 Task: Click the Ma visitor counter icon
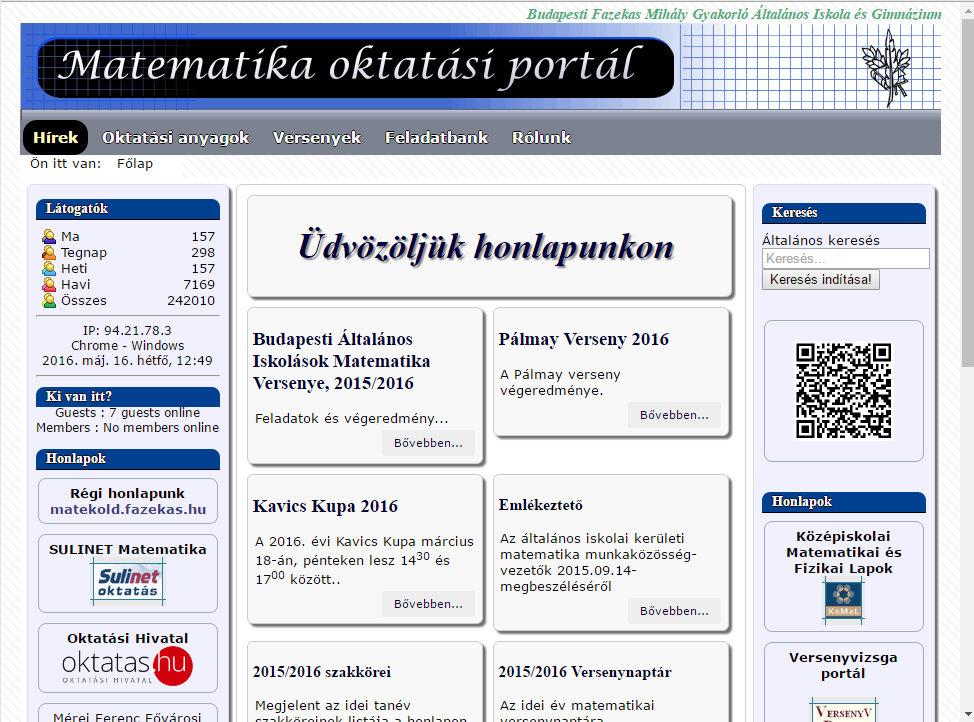[x=48, y=237]
